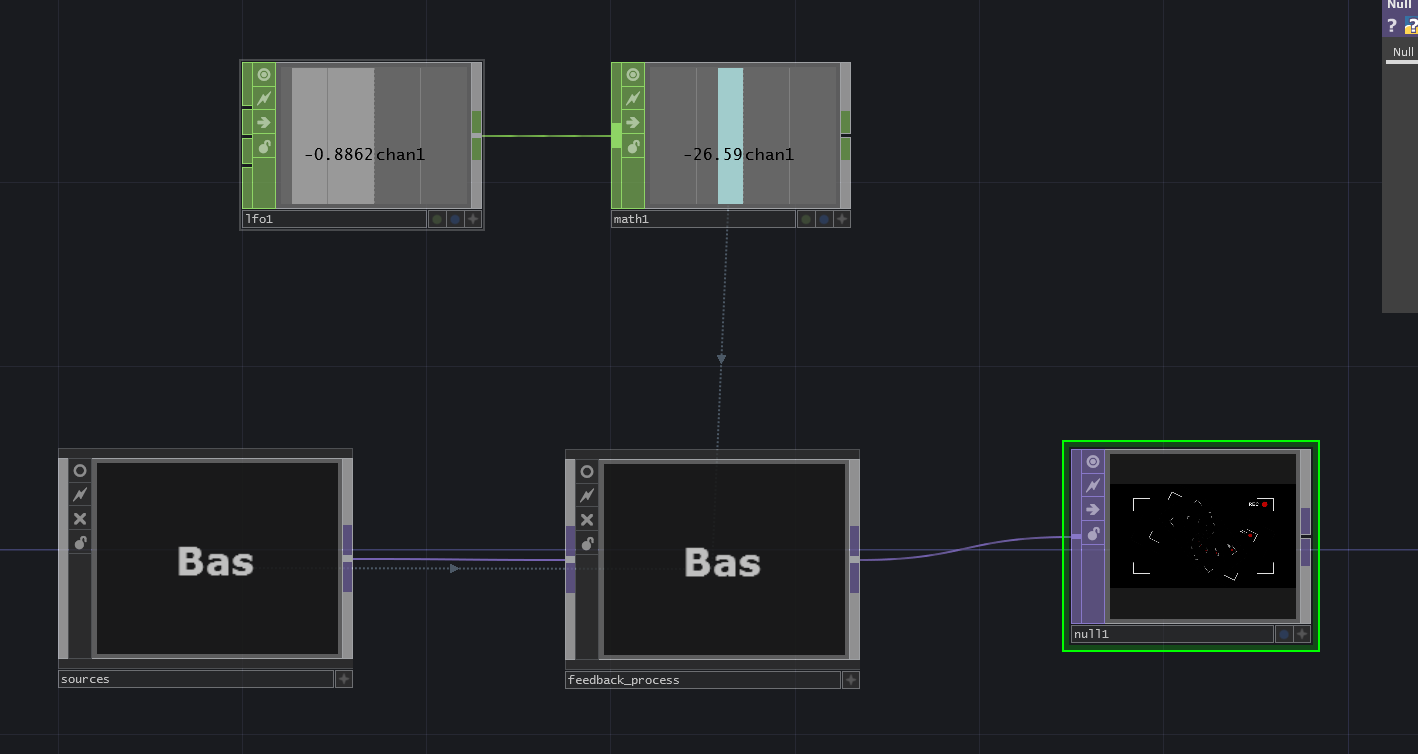
Task: Toggle the viewer active flag on math1
Action: (x=632, y=74)
